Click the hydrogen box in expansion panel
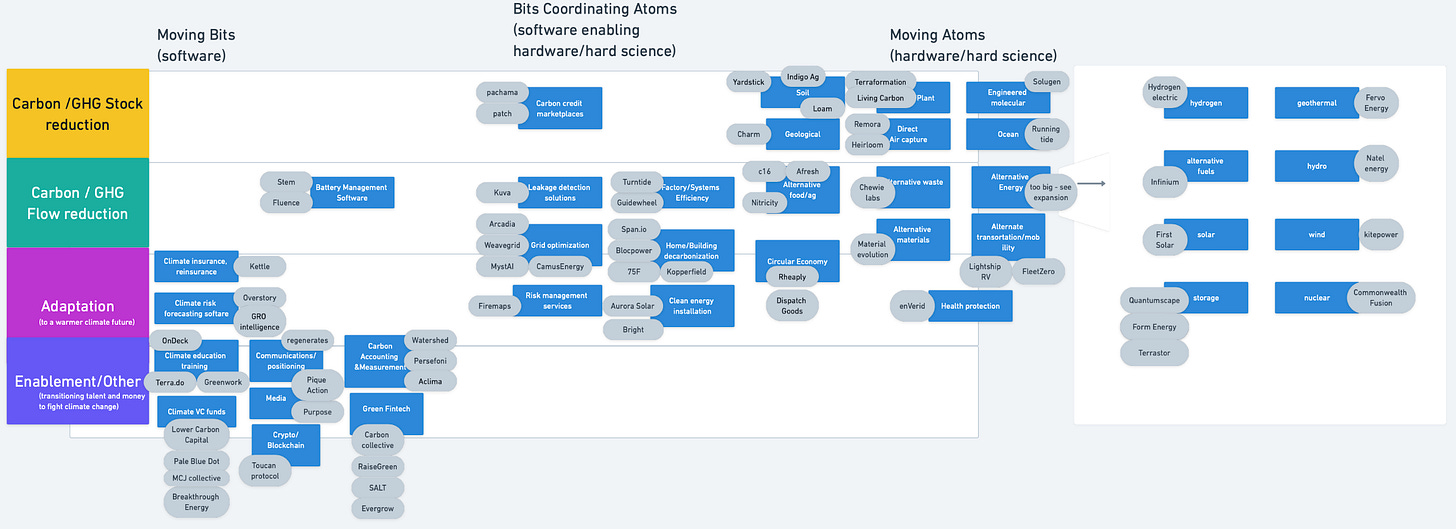Viewport: 1456px width, 529px height. (1206, 103)
